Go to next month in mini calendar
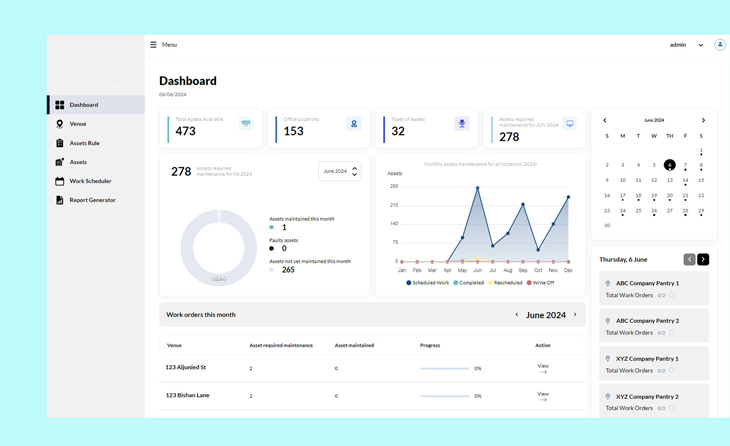Screen dimensions: 730x446 pyautogui.click(x=703, y=120)
